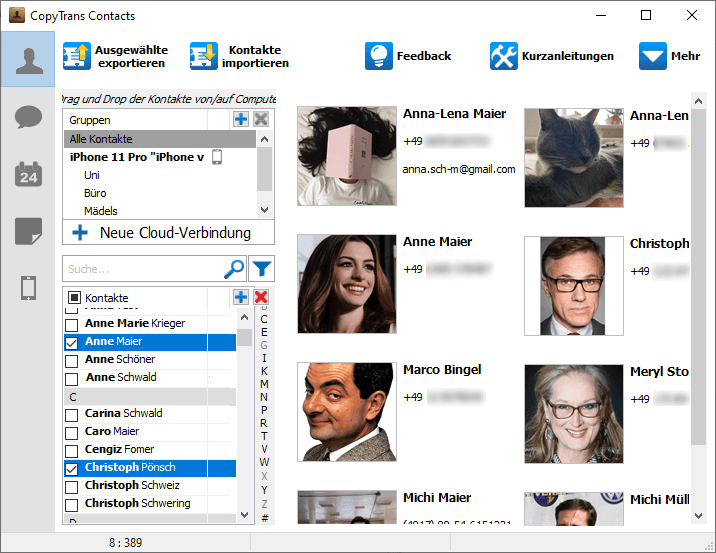Jump to letter K in alphabet index

pos(264,371)
